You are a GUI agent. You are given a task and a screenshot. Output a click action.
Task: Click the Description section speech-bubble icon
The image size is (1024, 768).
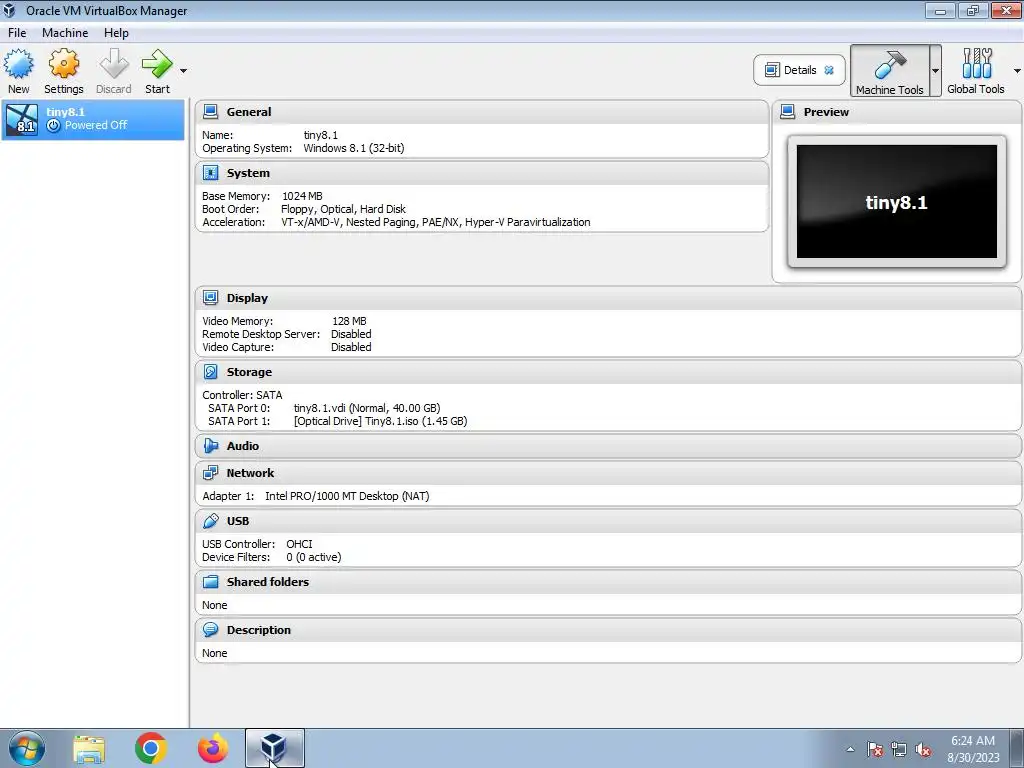coord(210,630)
